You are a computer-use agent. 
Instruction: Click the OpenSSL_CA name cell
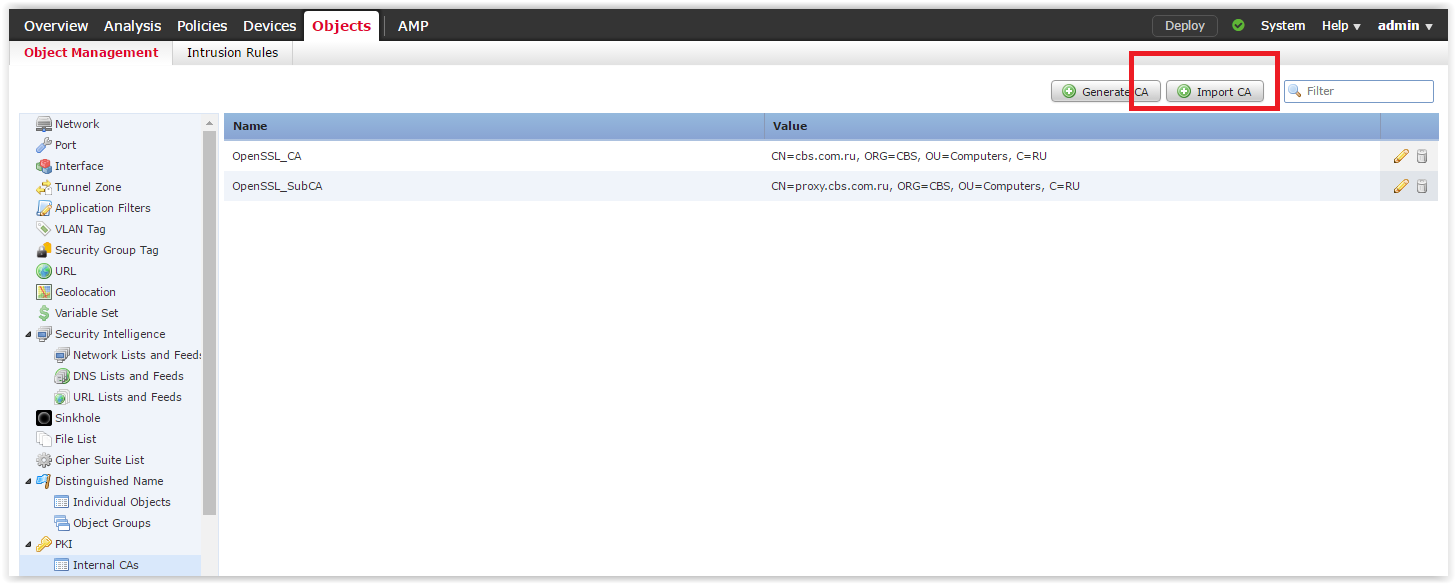[494, 156]
